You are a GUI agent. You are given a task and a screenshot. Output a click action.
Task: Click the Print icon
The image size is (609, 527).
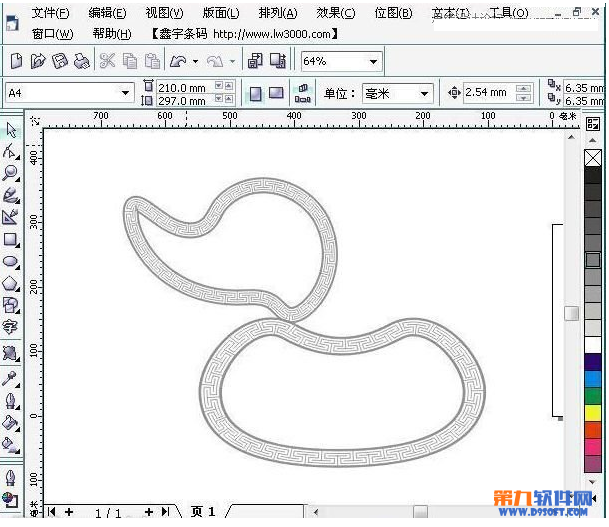pos(82,61)
